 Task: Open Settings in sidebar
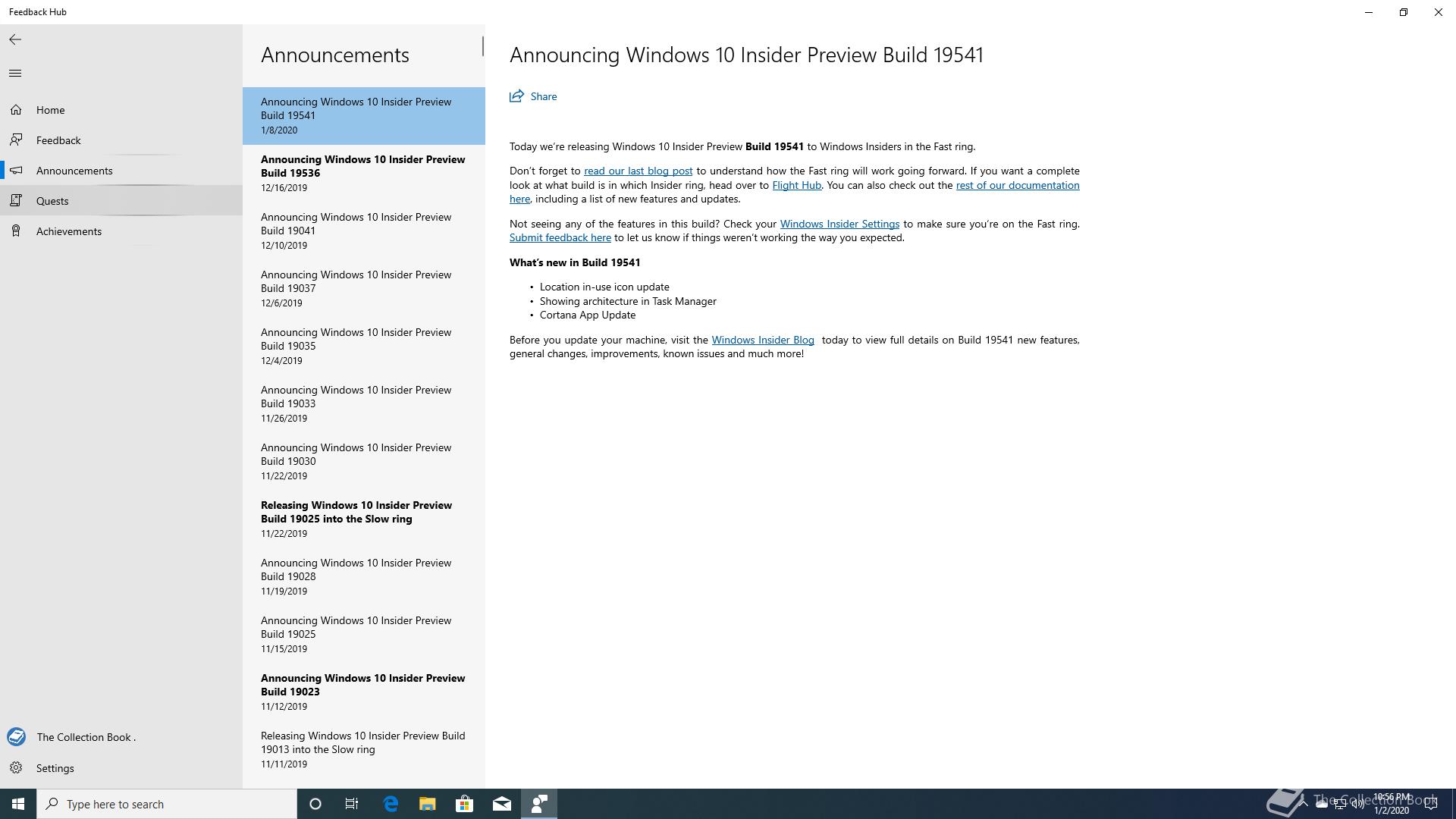point(121,768)
